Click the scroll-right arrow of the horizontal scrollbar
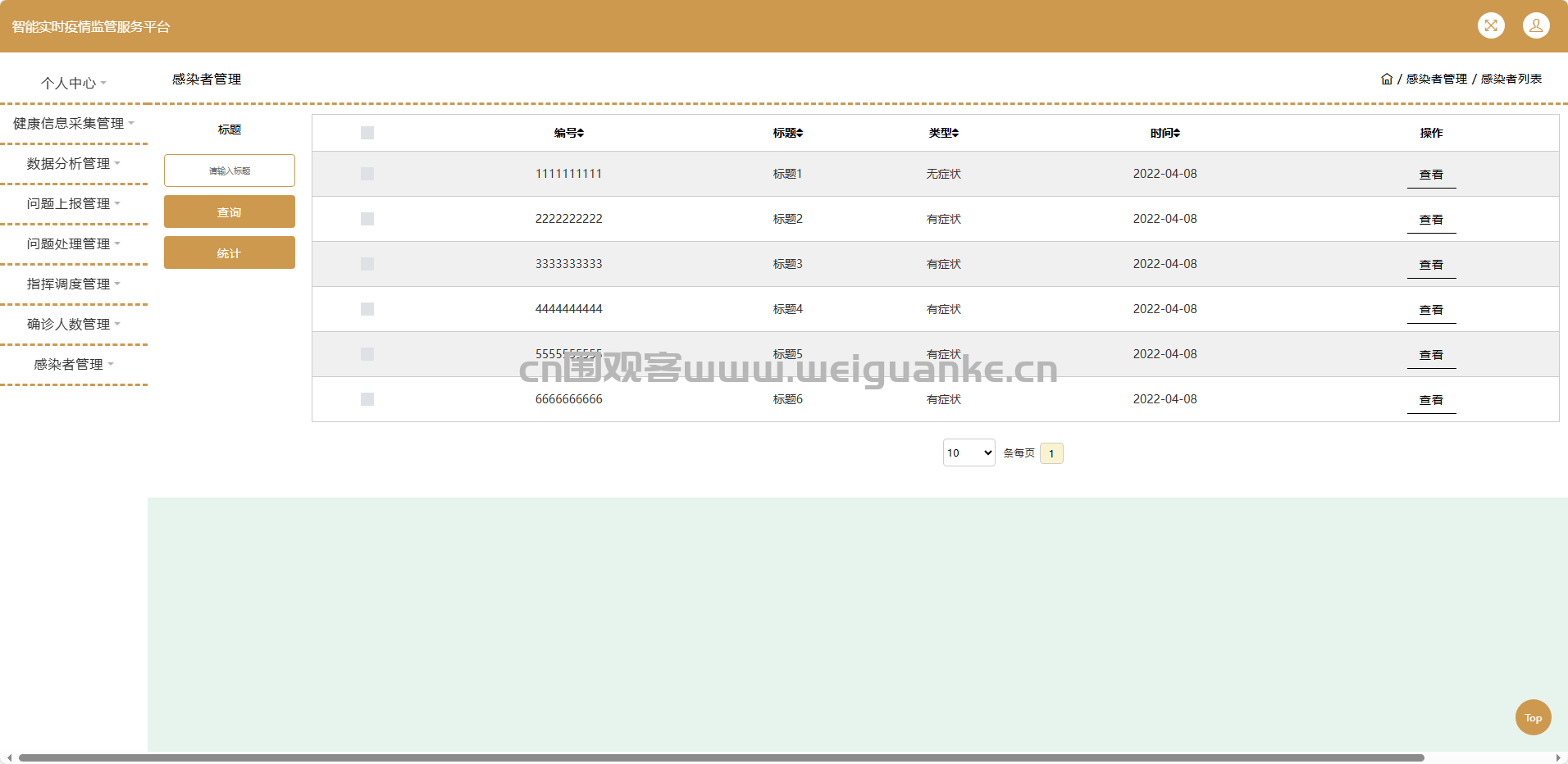 pos(1558,757)
